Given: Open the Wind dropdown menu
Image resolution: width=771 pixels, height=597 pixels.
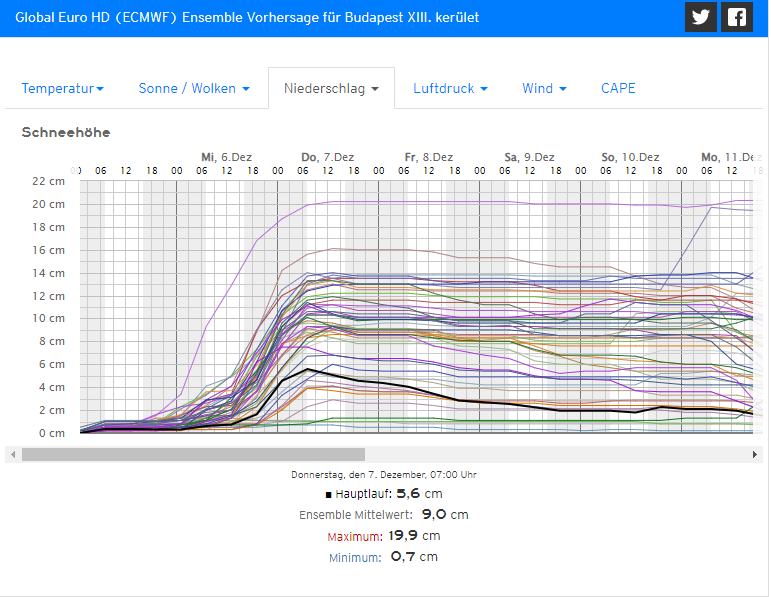Looking at the screenshot, I should click(x=544, y=89).
